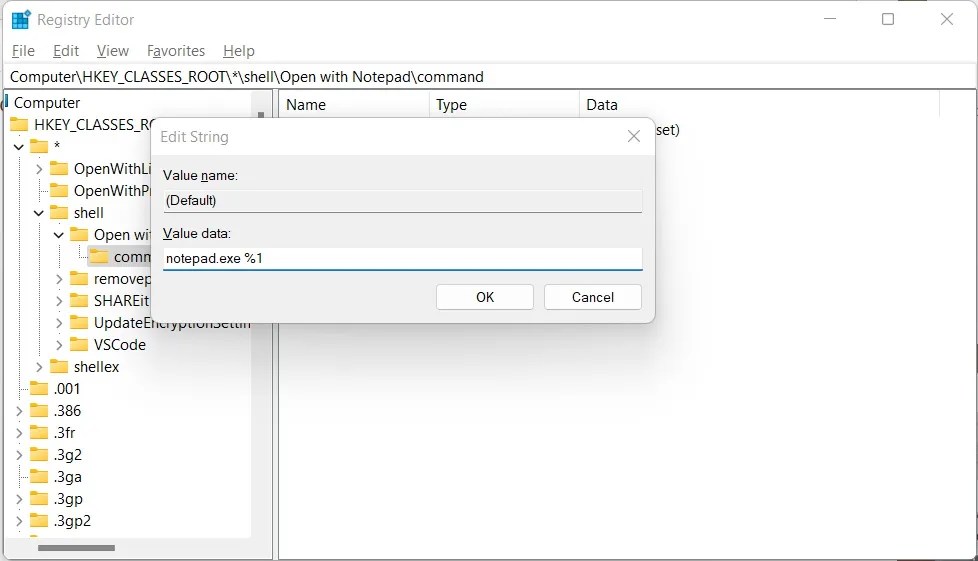
Task: Confirm the Edit String dialog with OK
Action: point(485,297)
